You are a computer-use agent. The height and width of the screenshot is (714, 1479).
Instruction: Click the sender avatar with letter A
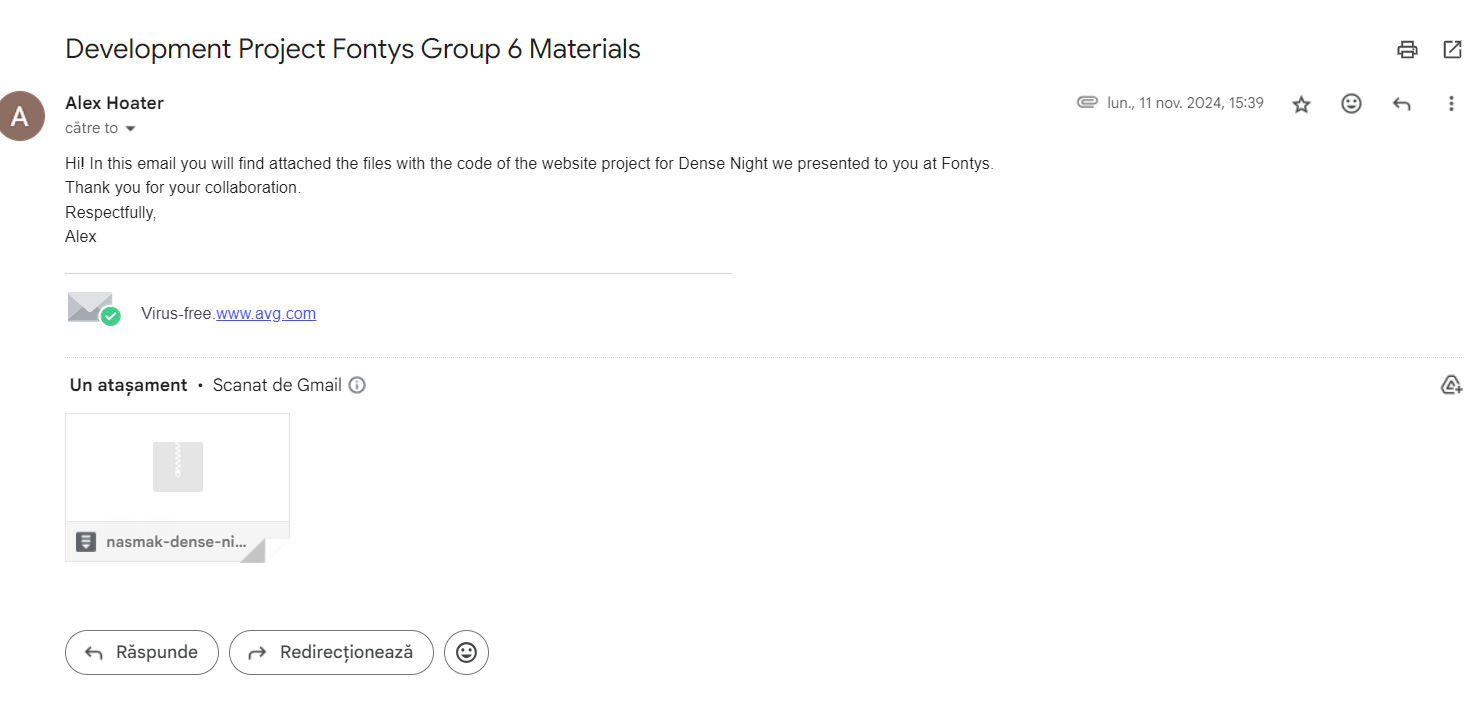(20, 116)
